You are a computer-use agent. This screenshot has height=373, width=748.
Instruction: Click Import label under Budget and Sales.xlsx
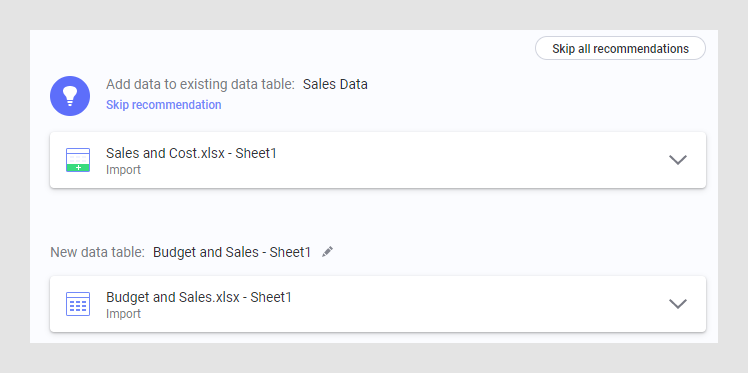123,314
